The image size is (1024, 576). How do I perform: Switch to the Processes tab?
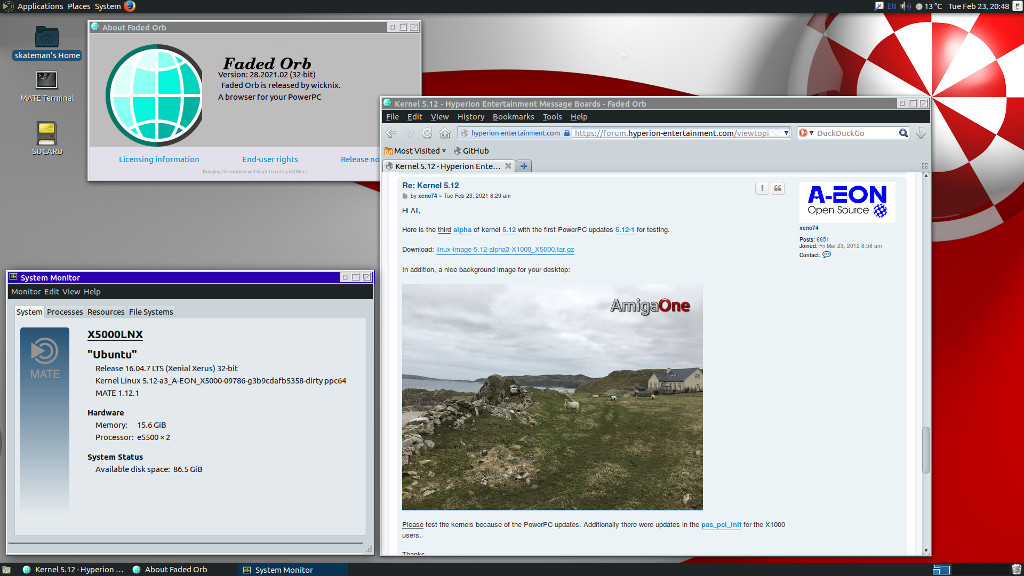[x=65, y=312]
